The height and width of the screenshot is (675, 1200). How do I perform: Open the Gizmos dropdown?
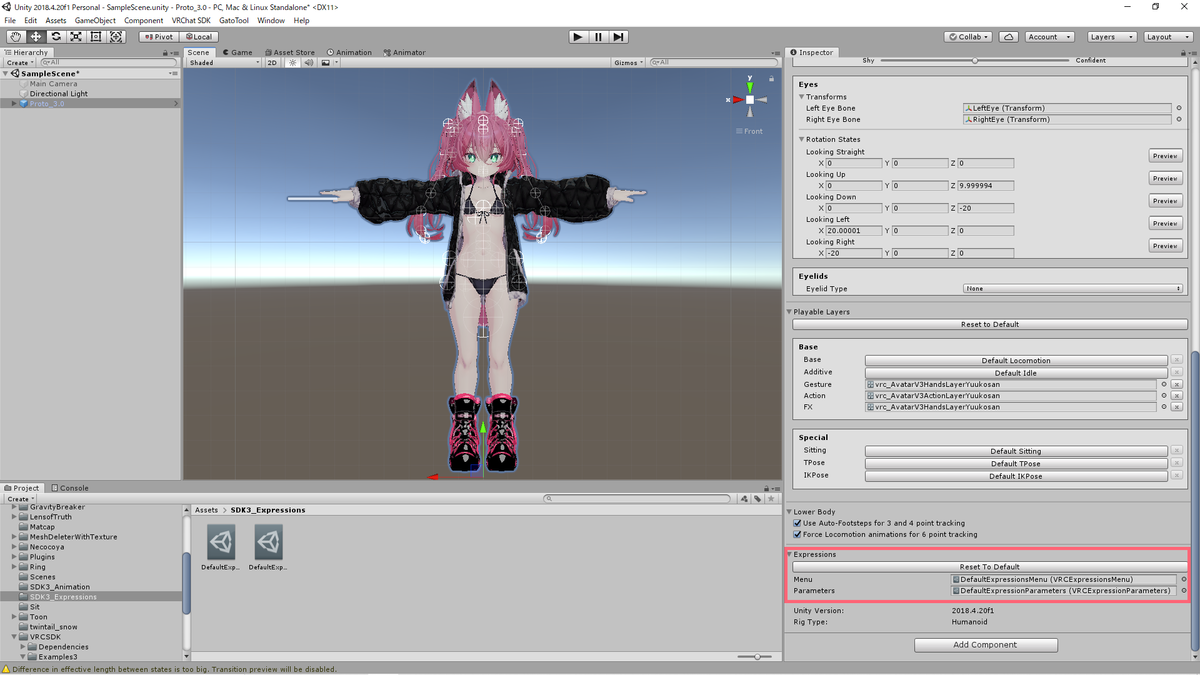click(629, 62)
